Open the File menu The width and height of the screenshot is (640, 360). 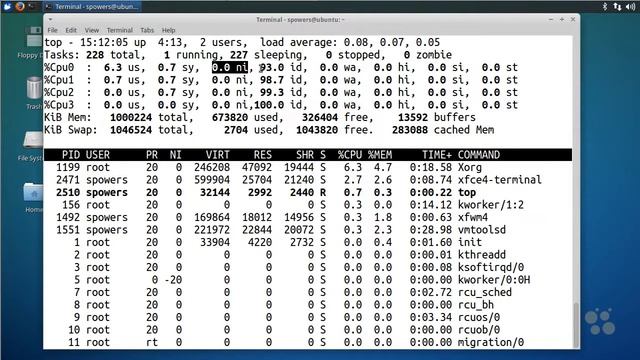click(x=52, y=30)
